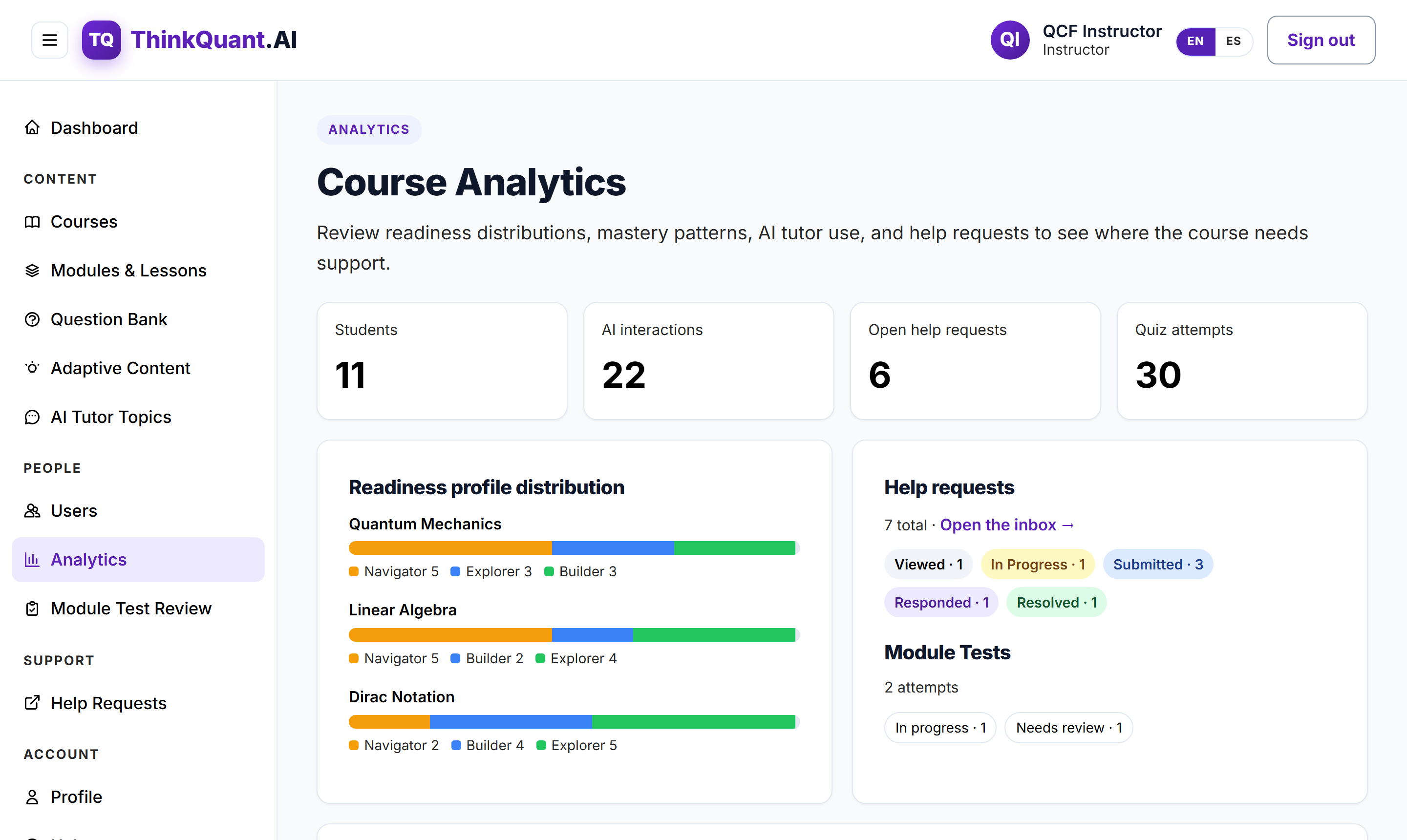Switch language to ES
This screenshot has width=1407, height=840.
click(x=1233, y=42)
